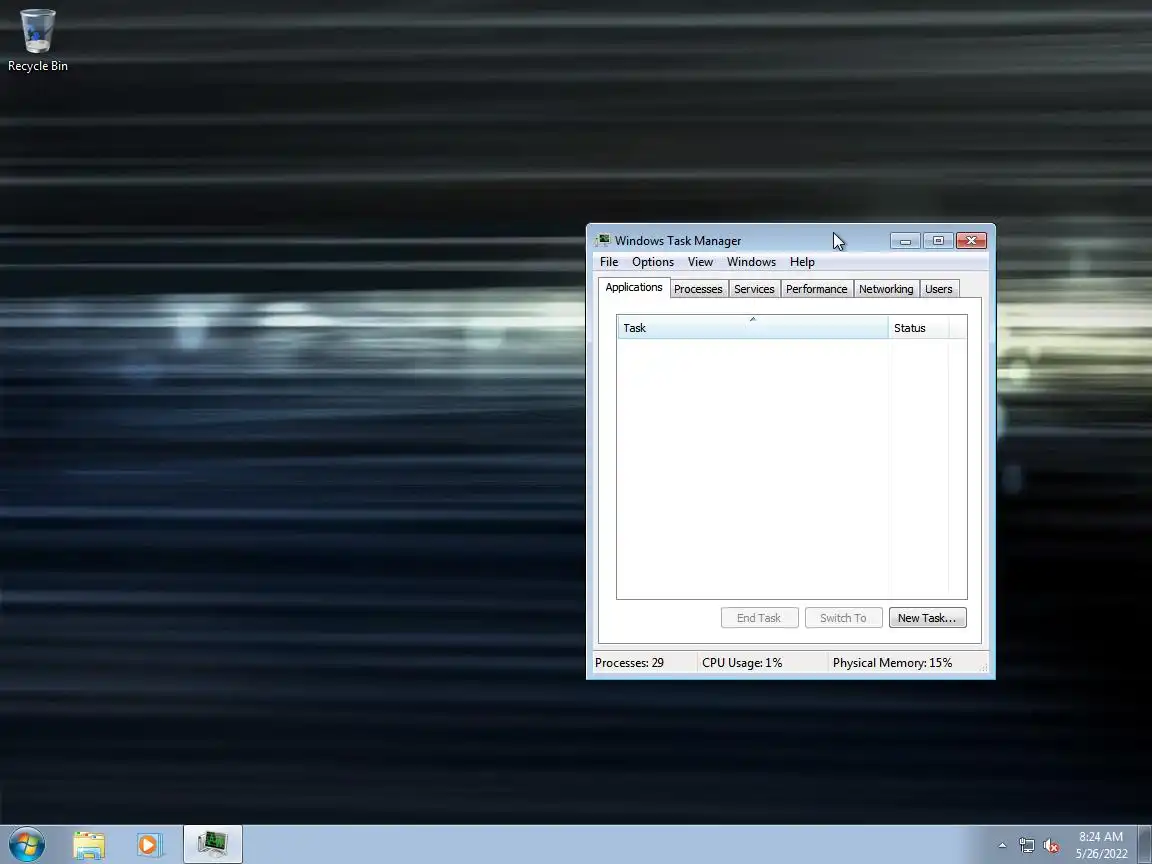The width and height of the screenshot is (1152, 864).
Task: Click Physical Memory: 15% status text
Action: point(893,663)
